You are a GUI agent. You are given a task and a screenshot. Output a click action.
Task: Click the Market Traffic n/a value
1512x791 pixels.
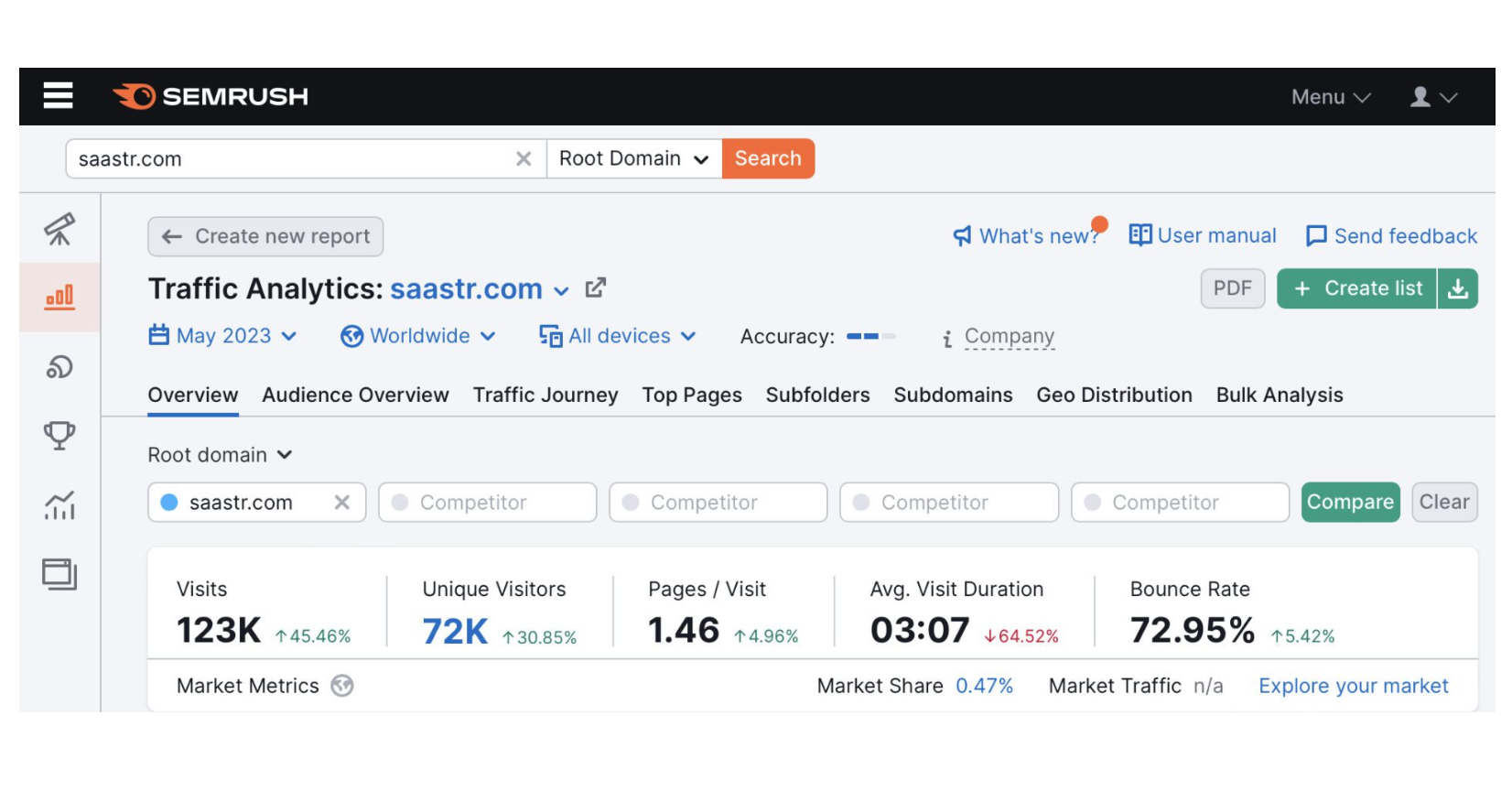pyautogui.click(x=1208, y=687)
